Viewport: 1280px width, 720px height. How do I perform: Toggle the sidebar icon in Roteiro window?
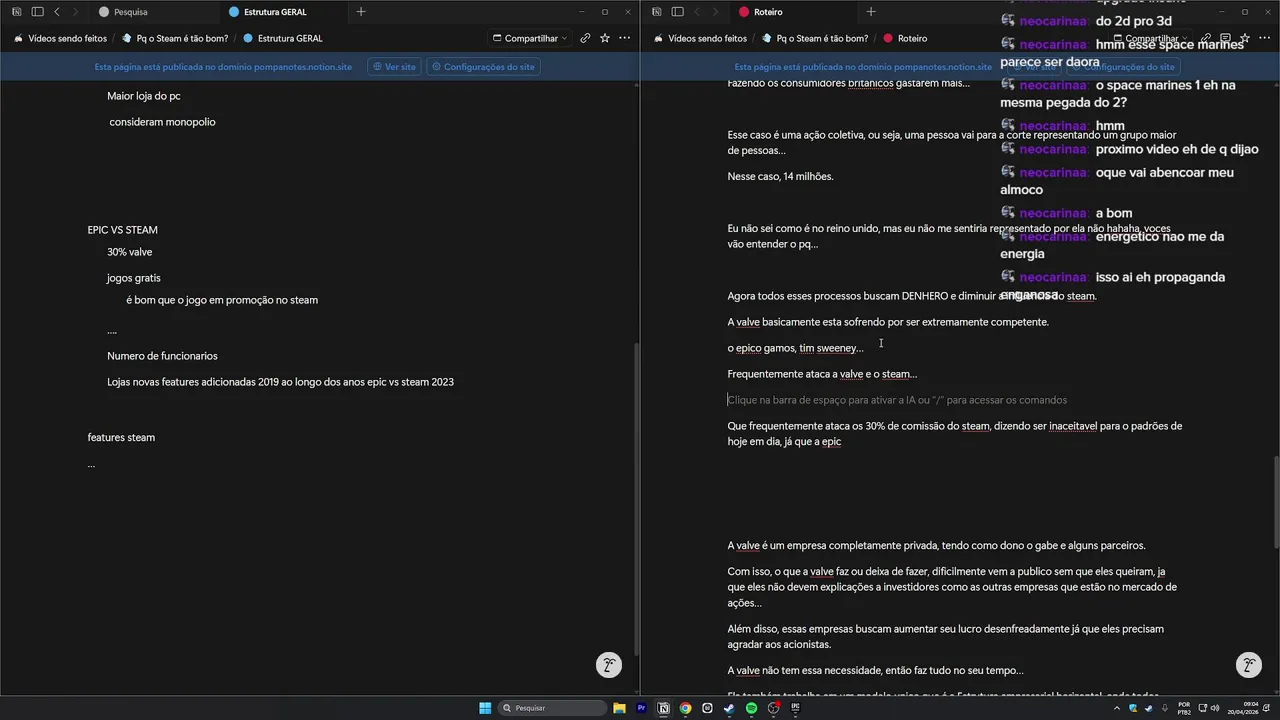click(x=677, y=12)
